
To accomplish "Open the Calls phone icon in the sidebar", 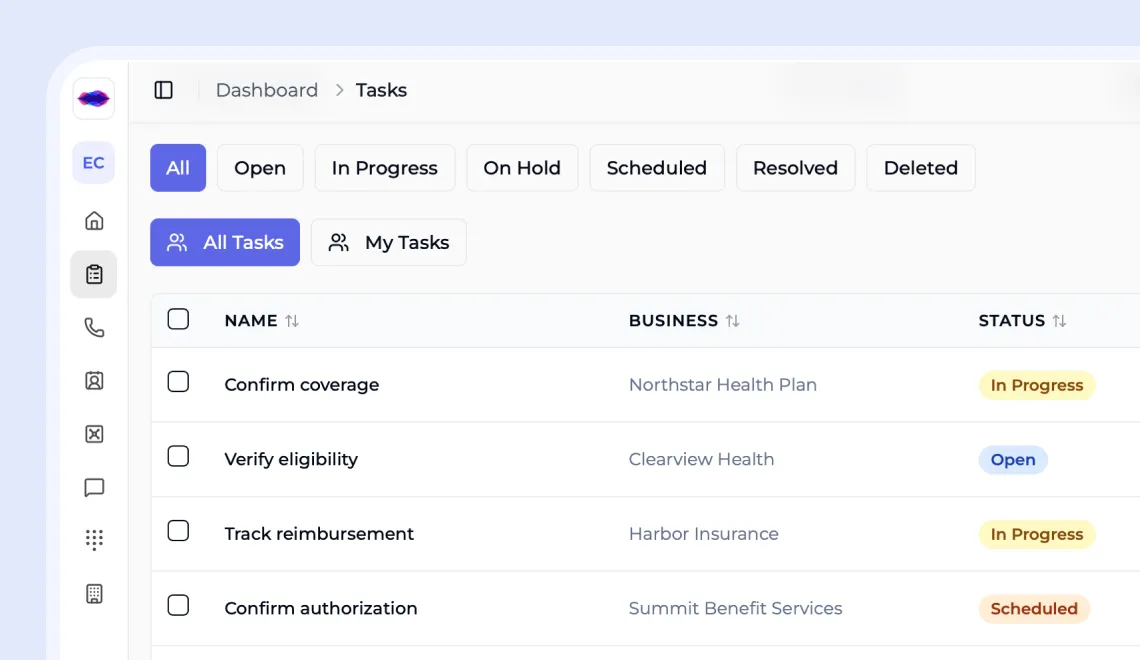I will tap(94, 328).
